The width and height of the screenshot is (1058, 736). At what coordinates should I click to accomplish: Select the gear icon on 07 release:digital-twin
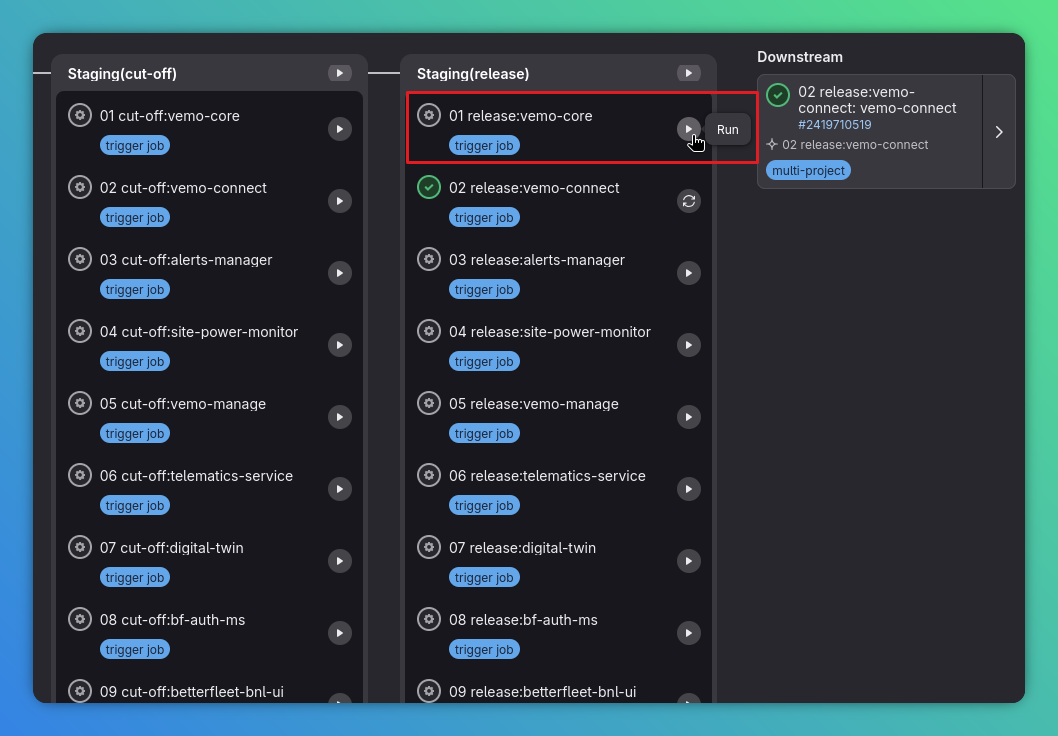[x=429, y=547]
